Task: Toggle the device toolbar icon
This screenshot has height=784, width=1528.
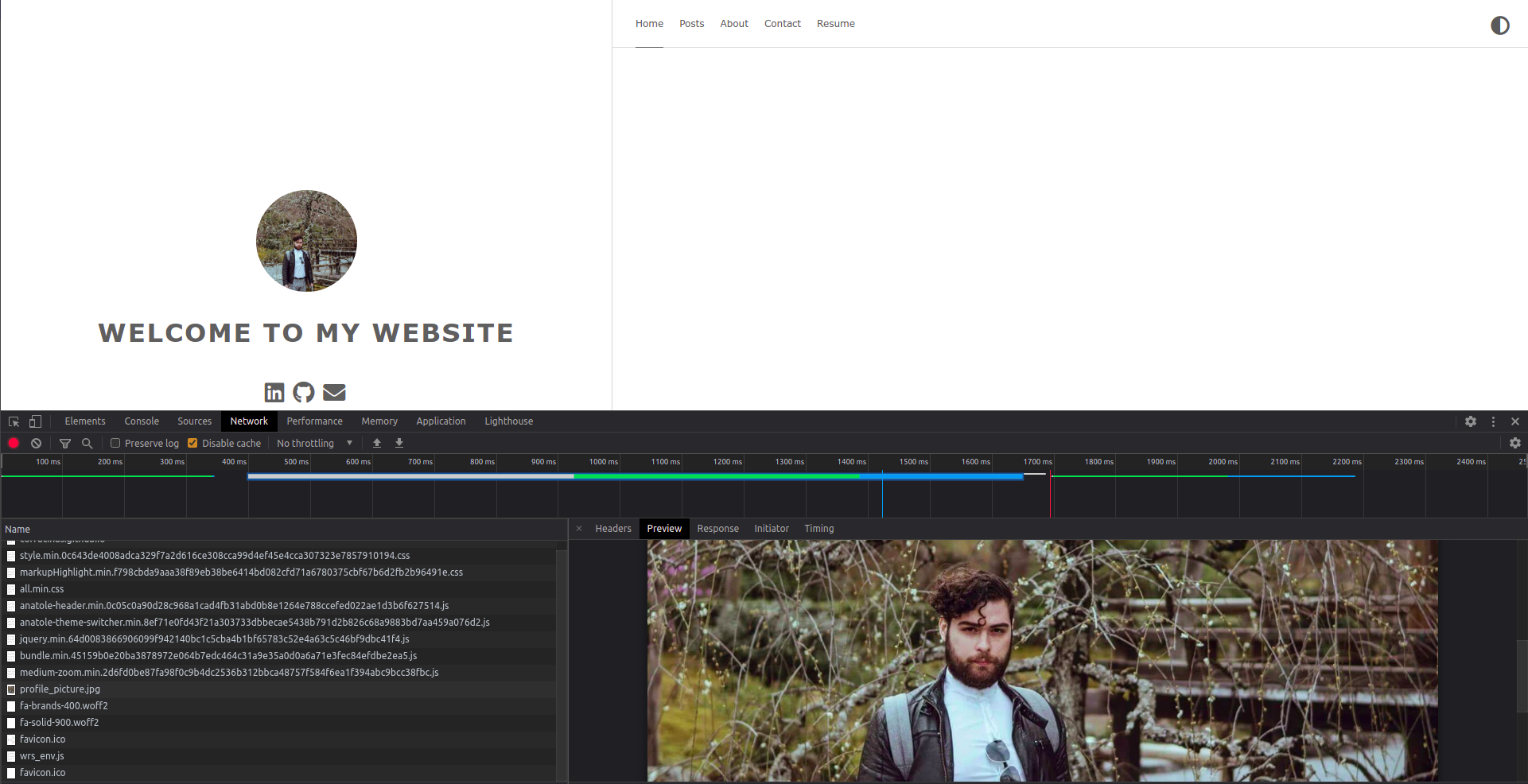Action: 35,421
